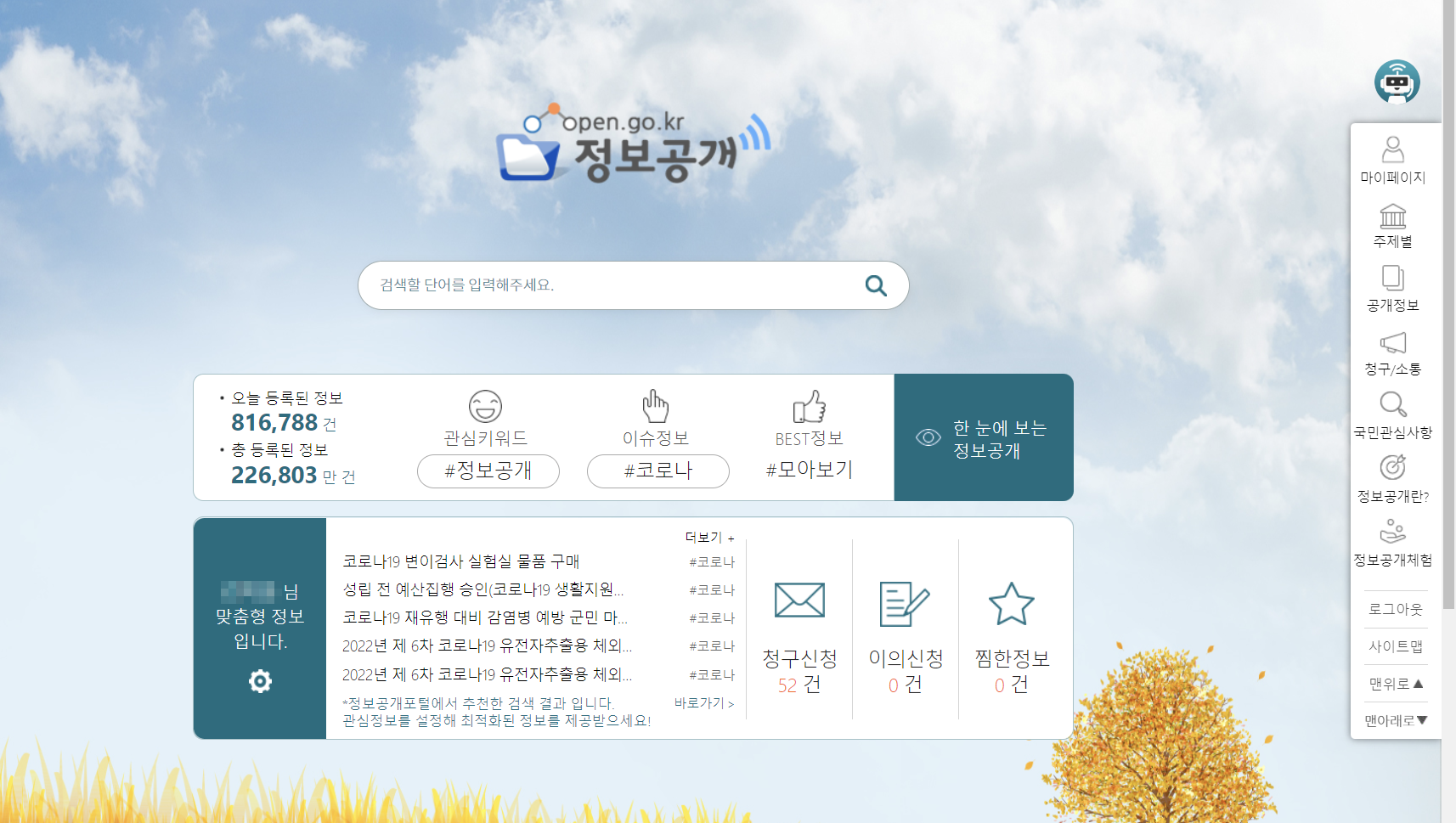This screenshot has height=823, width=1456.
Task: Select the #코로나 issue button
Action: pos(658,471)
